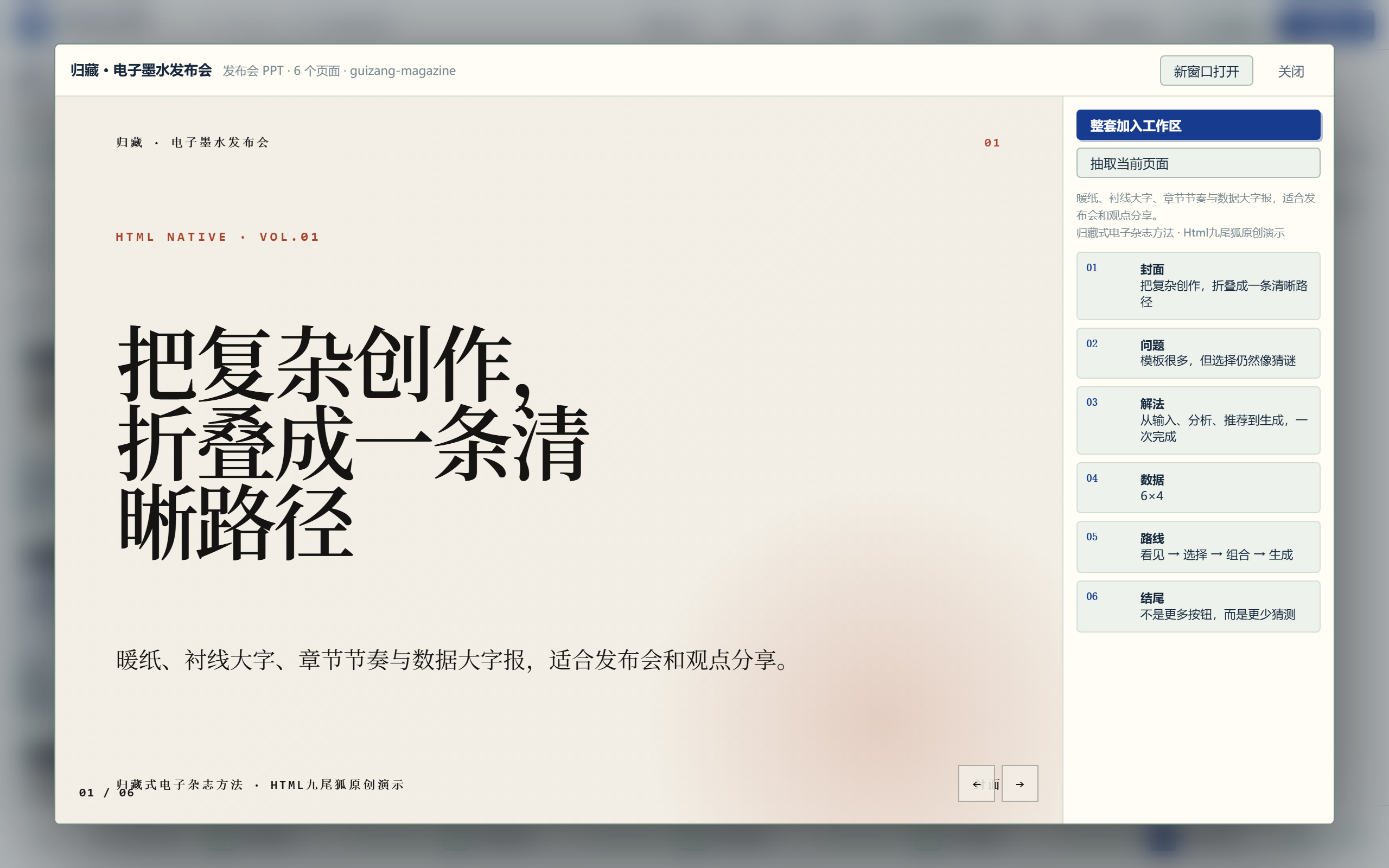
Task: Go to previous slide with left arrow
Action: (x=976, y=783)
